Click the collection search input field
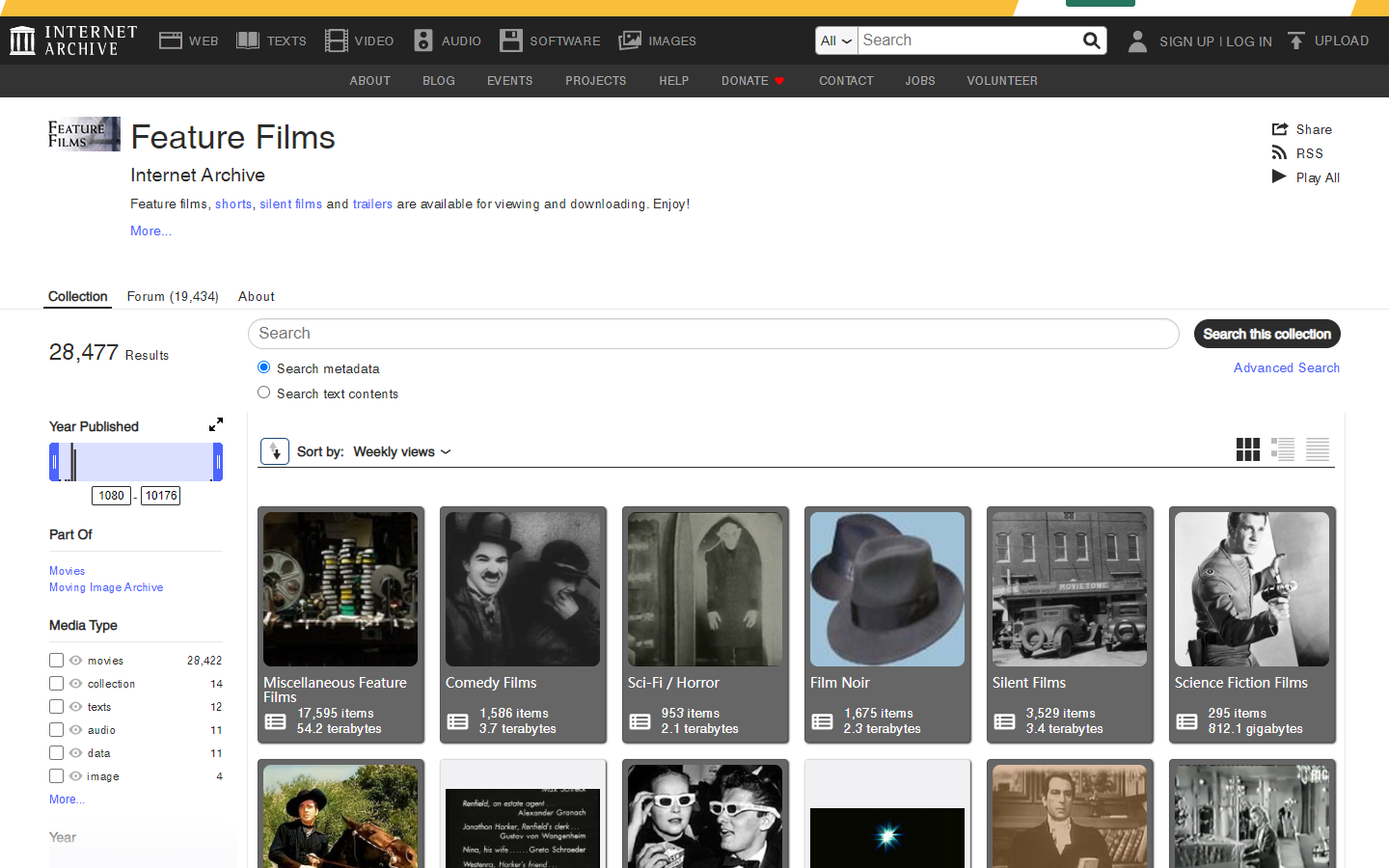1389x868 pixels. point(714,334)
